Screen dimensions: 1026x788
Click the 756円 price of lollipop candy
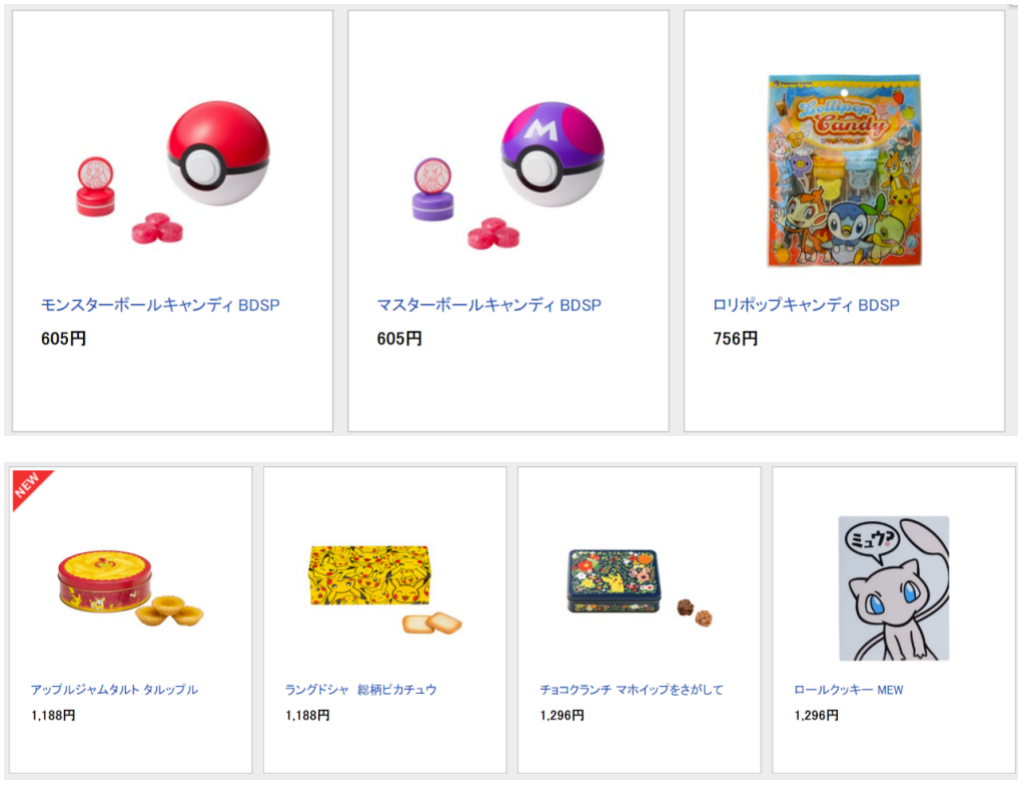735,339
